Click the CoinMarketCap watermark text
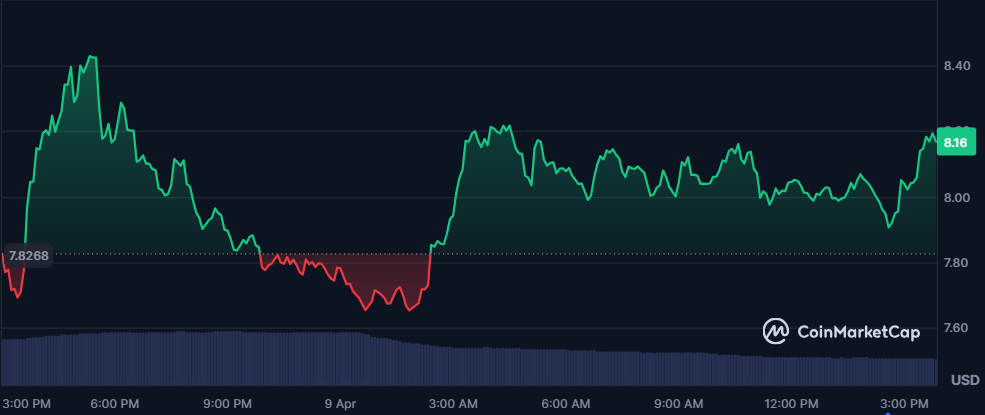Screen dimensions: 985x415 tap(857, 331)
